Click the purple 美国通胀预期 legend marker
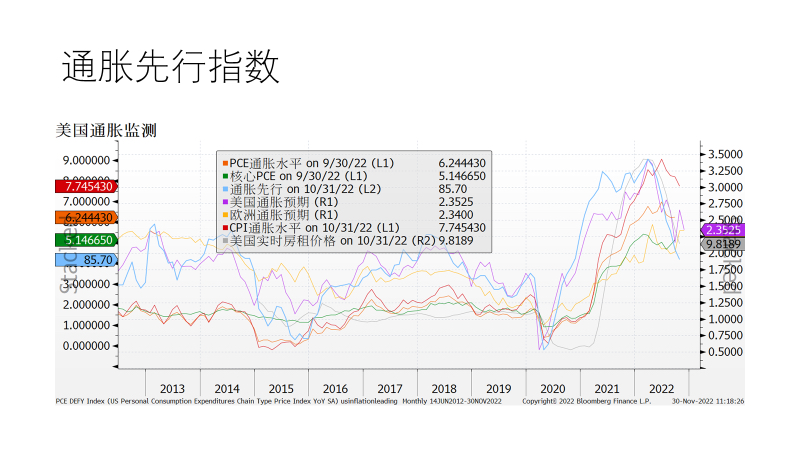Viewport: 800px width, 450px height. click(226, 201)
